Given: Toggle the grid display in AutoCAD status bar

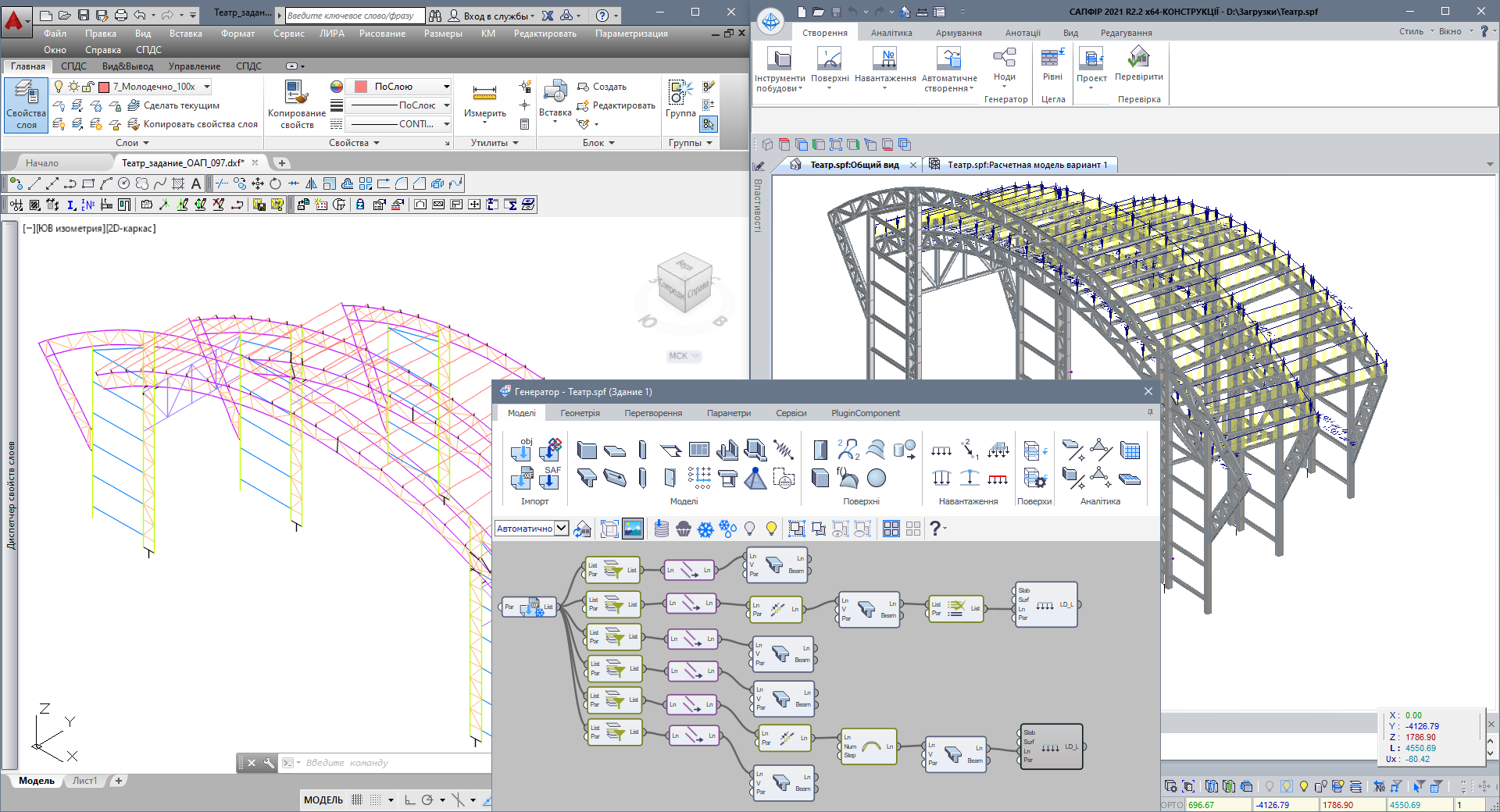Looking at the screenshot, I should 357,800.
